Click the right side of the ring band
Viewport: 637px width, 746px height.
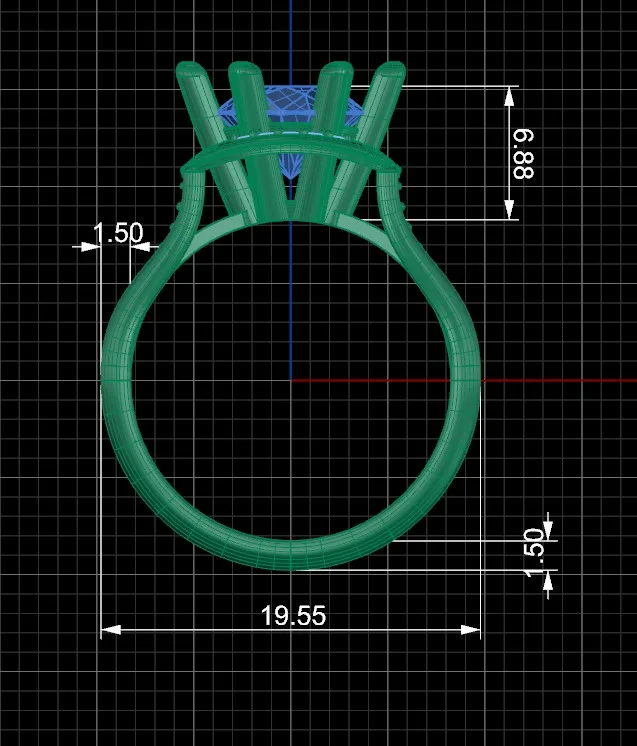(465, 381)
